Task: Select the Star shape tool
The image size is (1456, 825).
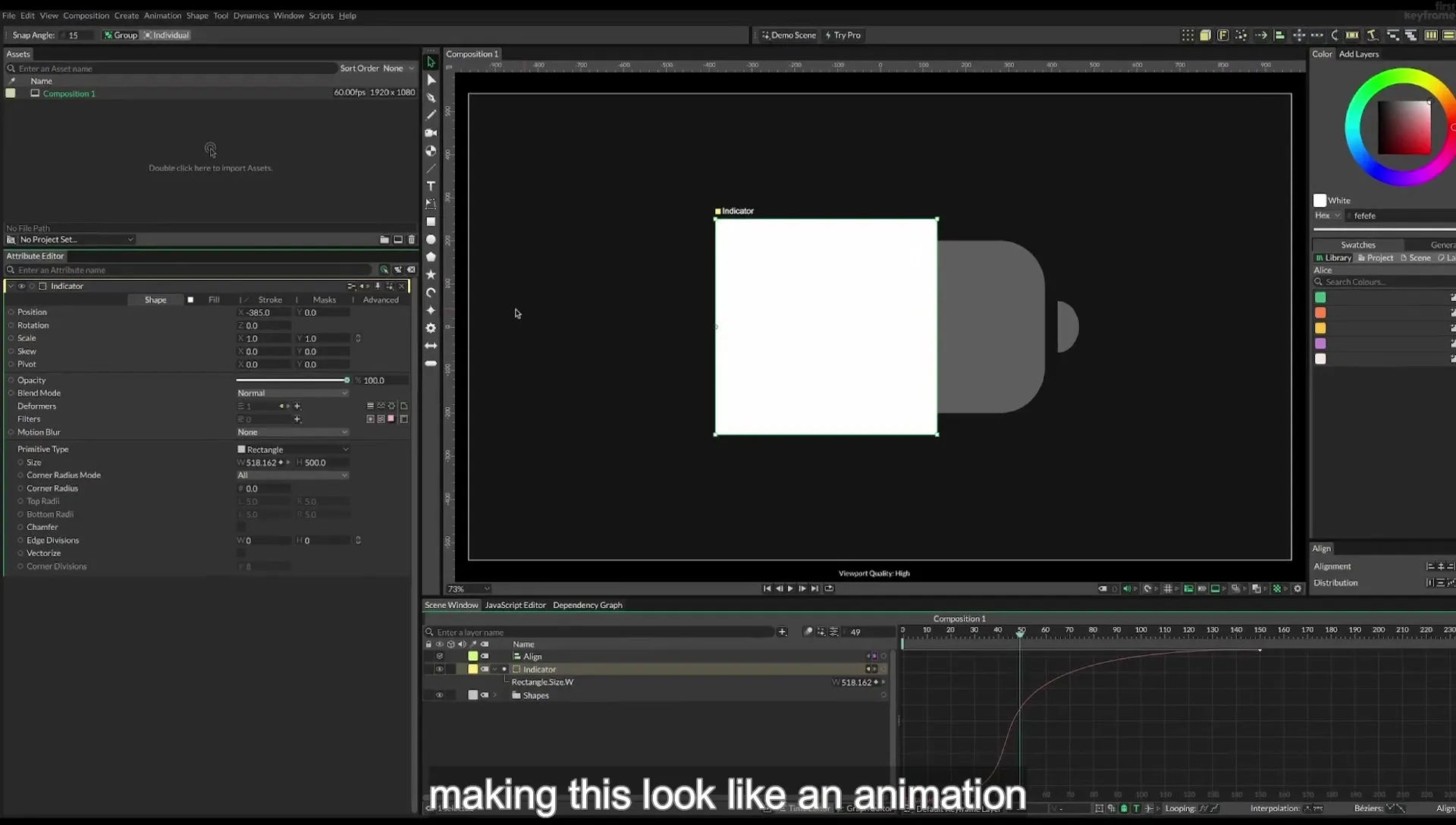Action: [x=431, y=274]
